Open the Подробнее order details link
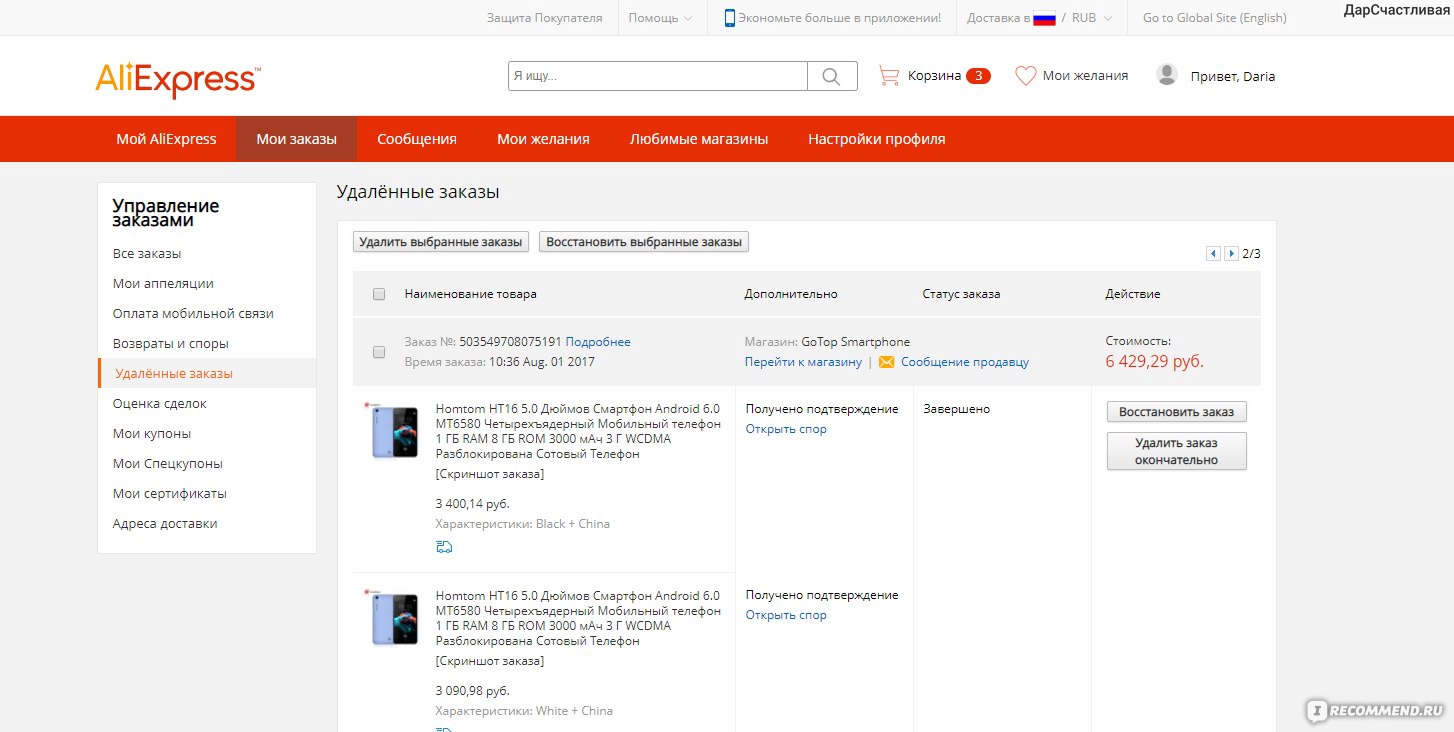 598,342
